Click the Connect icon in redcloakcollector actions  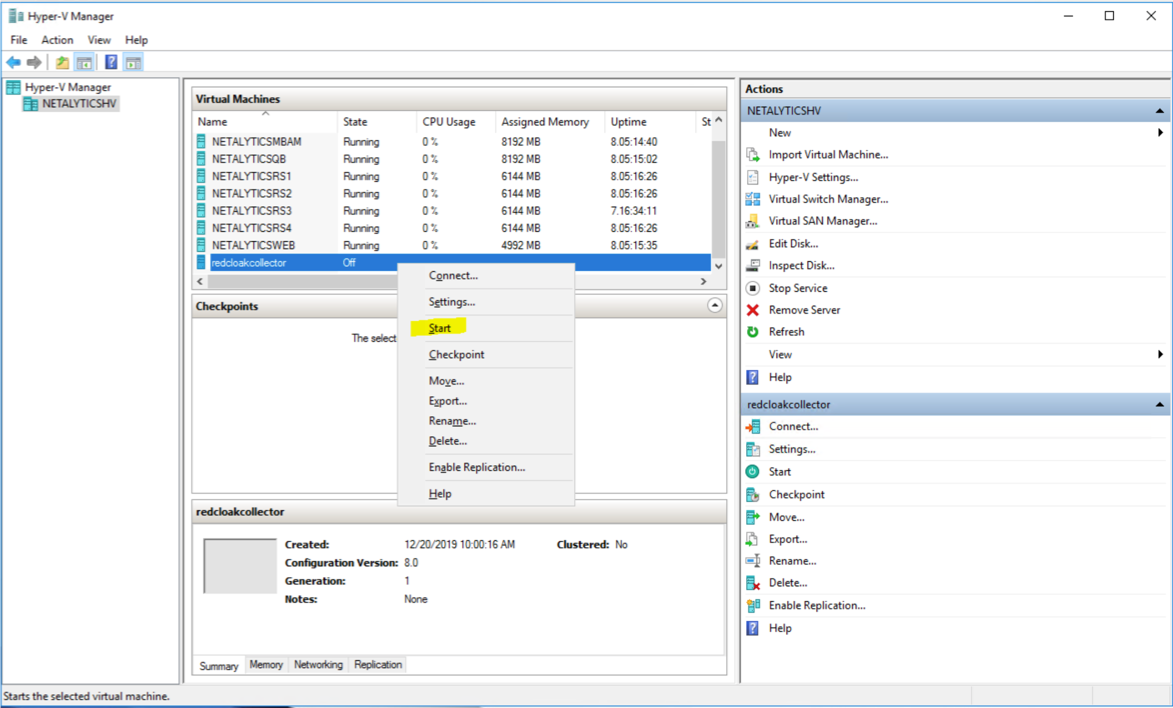click(x=753, y=427)
